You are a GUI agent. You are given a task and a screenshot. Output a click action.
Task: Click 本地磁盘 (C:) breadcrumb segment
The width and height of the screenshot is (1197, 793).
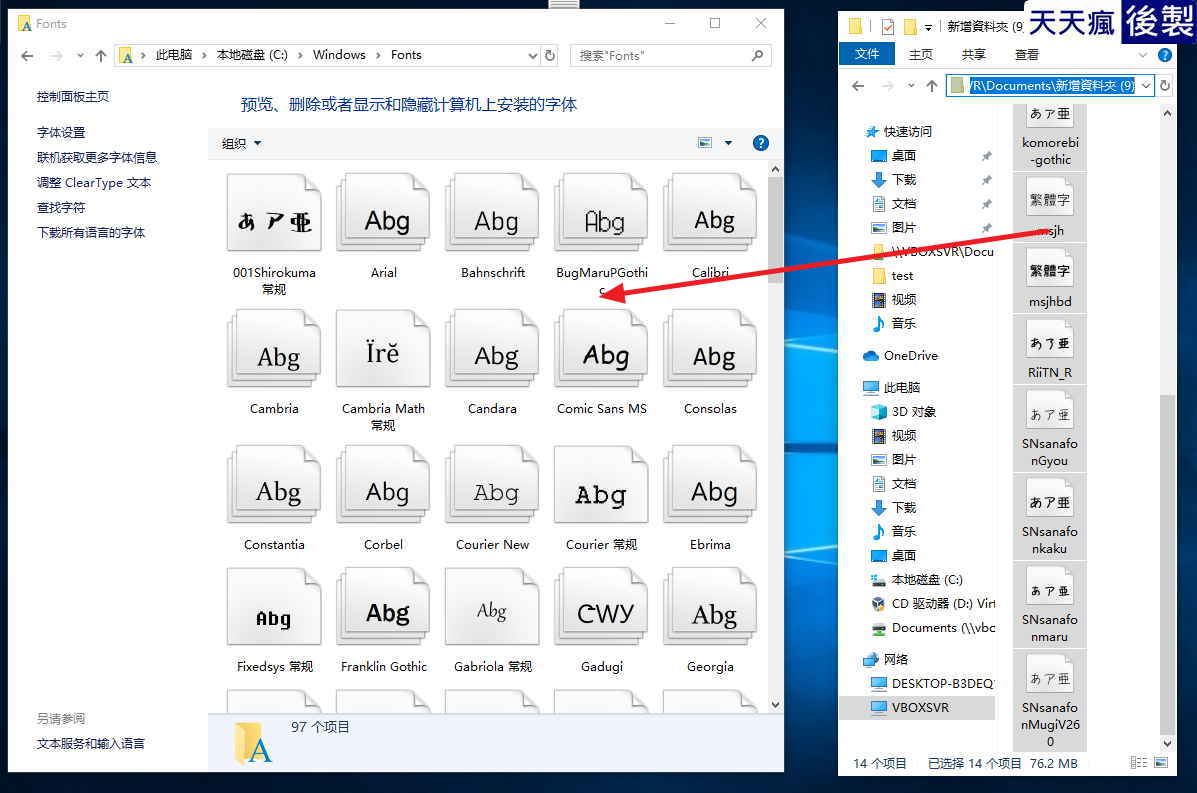click(252, 55)
